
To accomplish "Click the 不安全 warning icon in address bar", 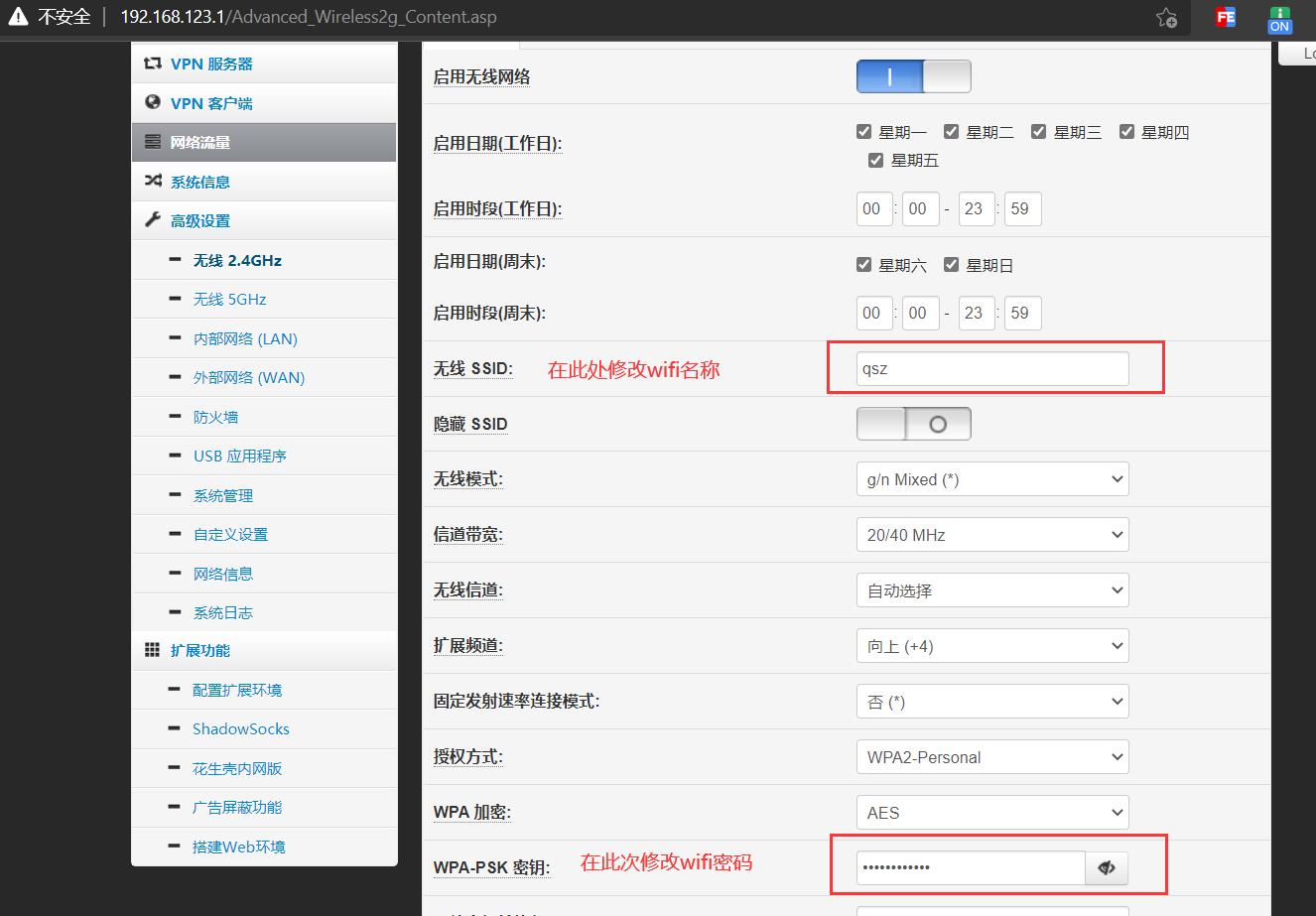I will point(18,16).
